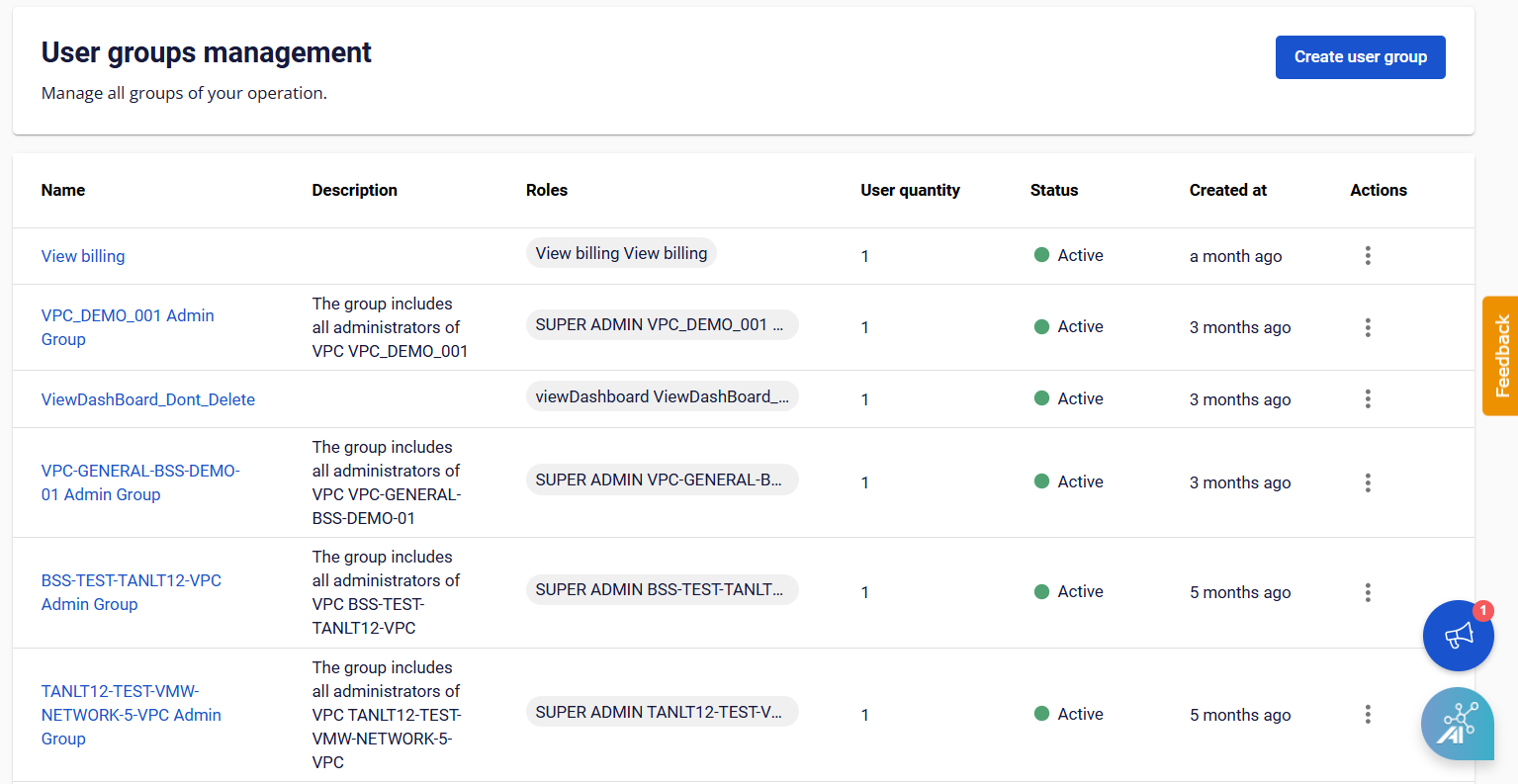This screenshot has height=784, width=1518.
Task: Open actions menu for ViewDashBoard_Dont_Delete row
Action: tap(1368, 398)
